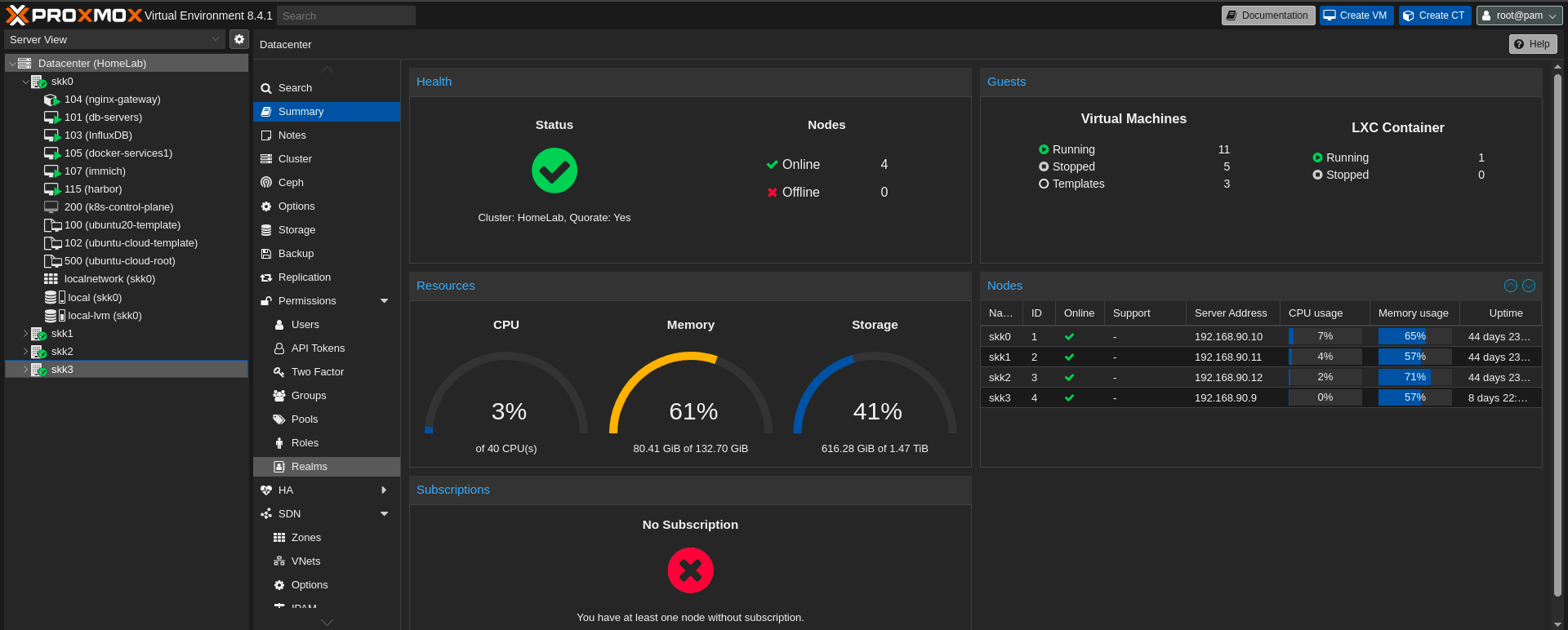Viewport: 1568px width, 630px height.
Task: Open the Server View dropdown
Action: tap(216, 39)
